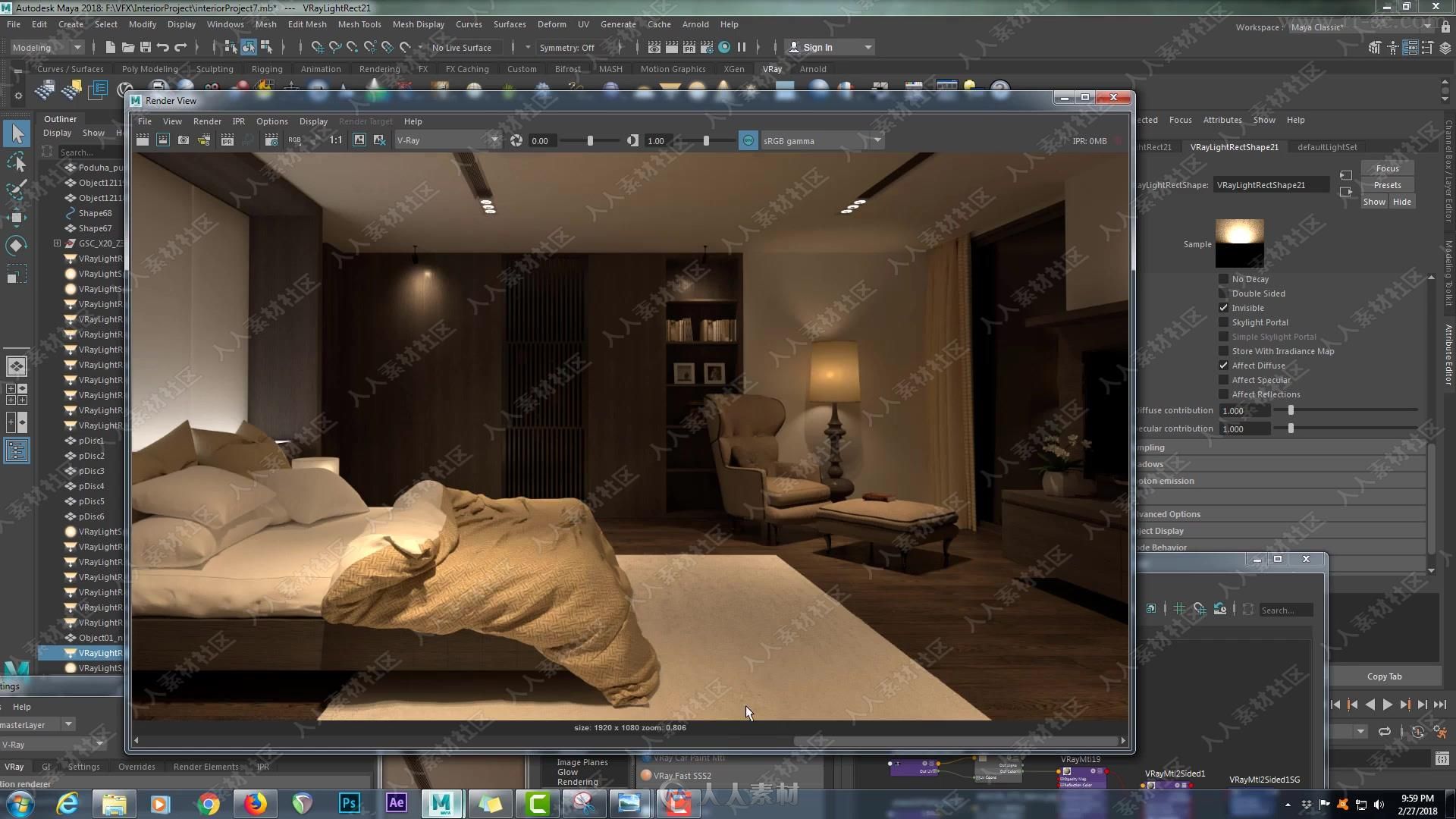
Task: Click the Show button in Attribute Editor
Action: pos(1374,202)
